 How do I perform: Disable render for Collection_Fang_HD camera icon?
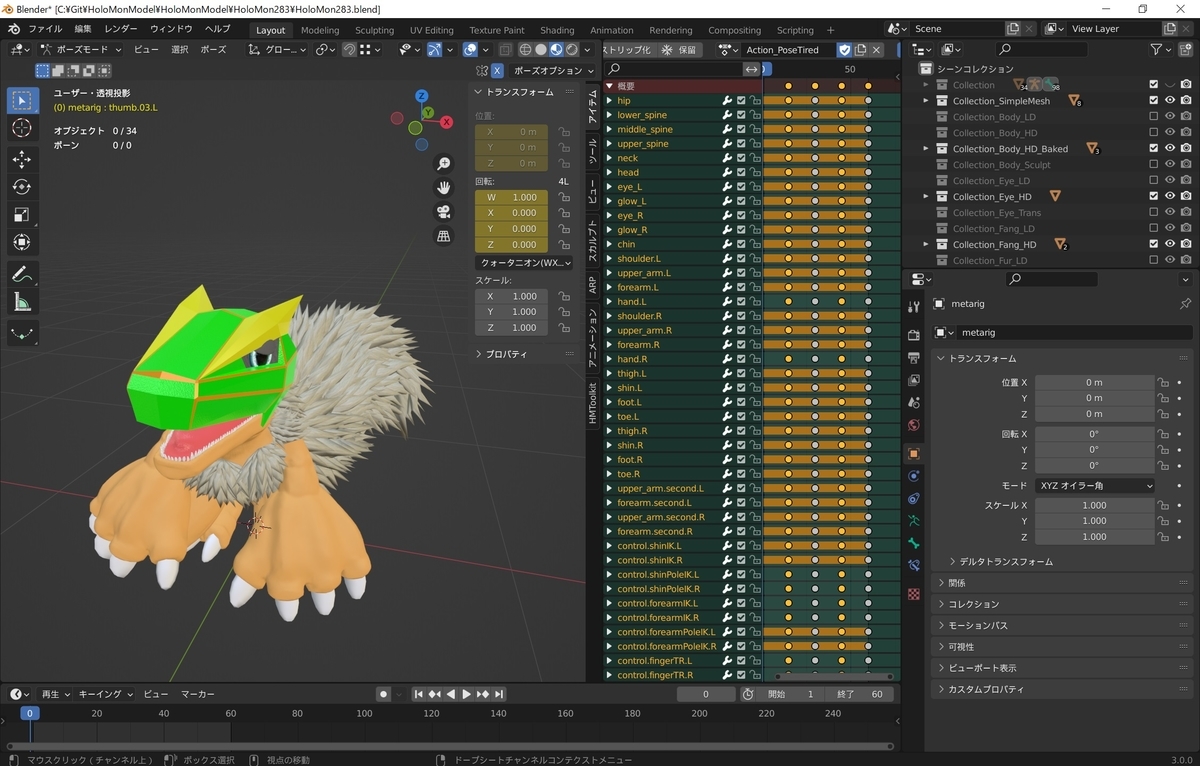pos(1185,245)
